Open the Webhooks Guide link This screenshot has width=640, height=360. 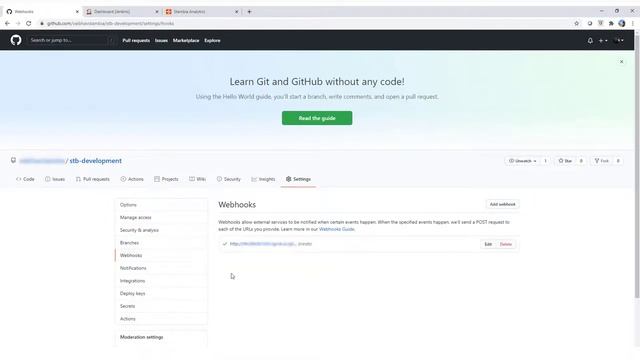point(337,229)
